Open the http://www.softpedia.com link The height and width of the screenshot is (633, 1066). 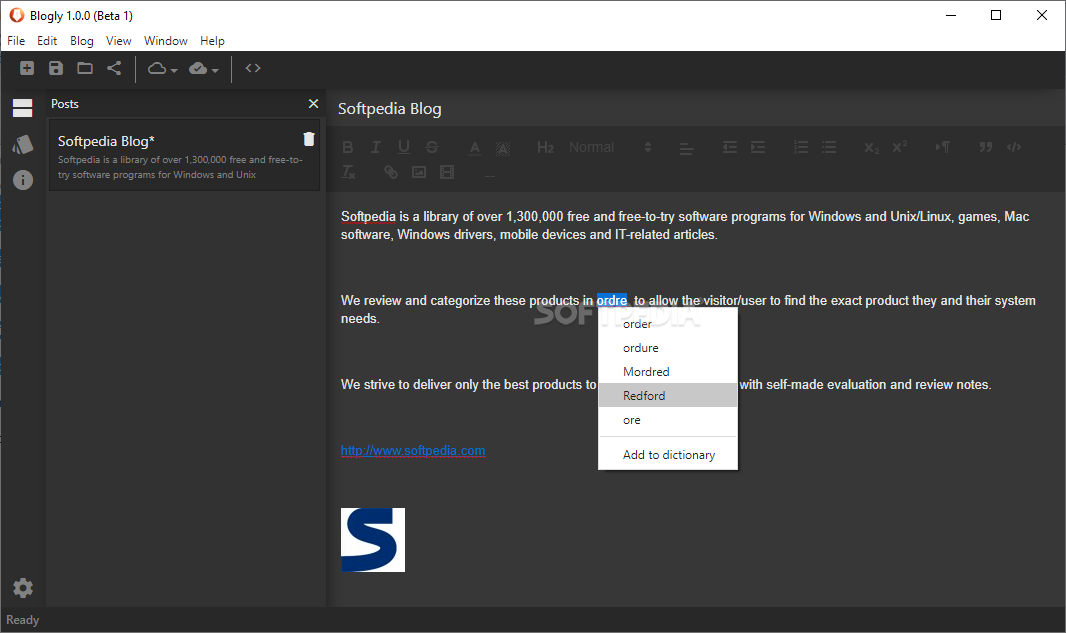pos(413,450)
